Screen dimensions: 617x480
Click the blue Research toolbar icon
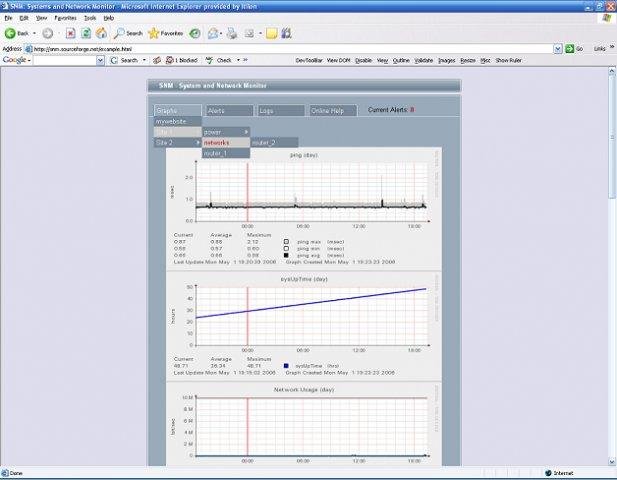286,33
